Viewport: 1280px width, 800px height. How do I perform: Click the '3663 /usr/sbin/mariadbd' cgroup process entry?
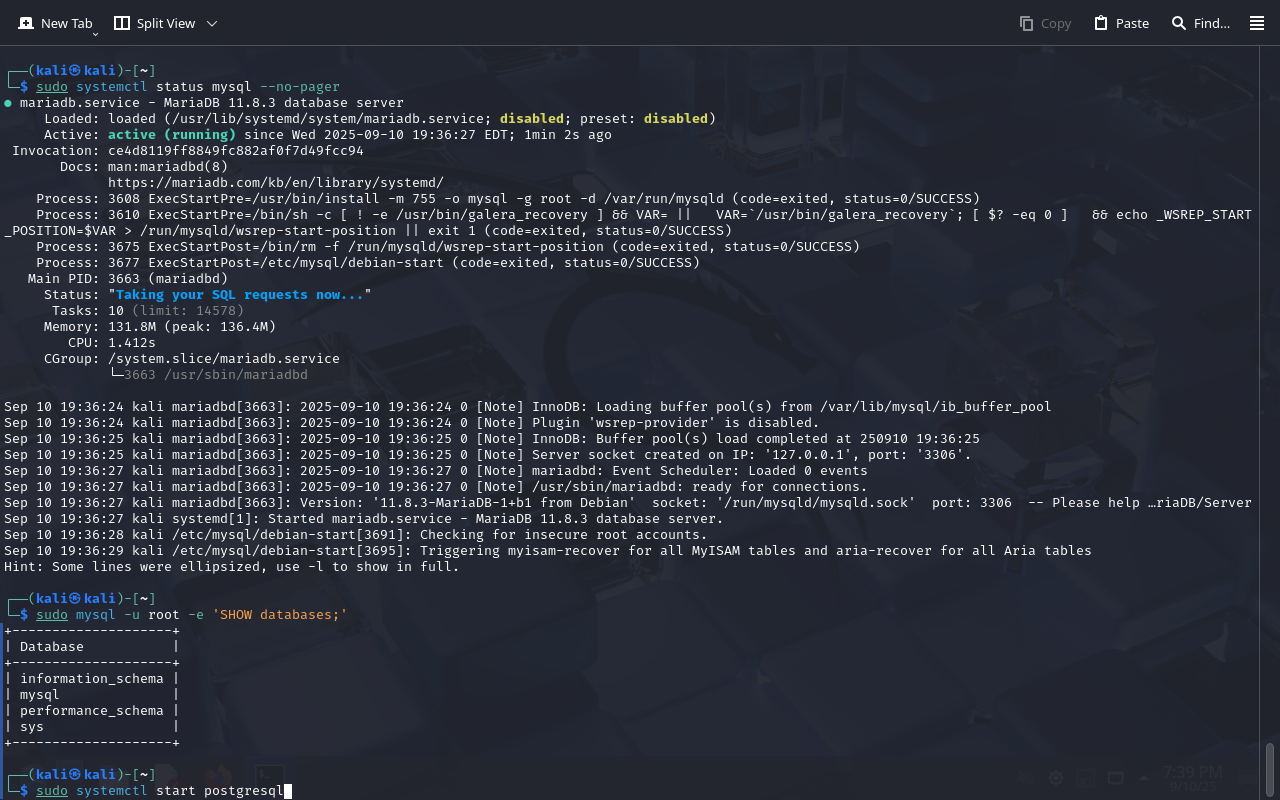click(216, 374)
